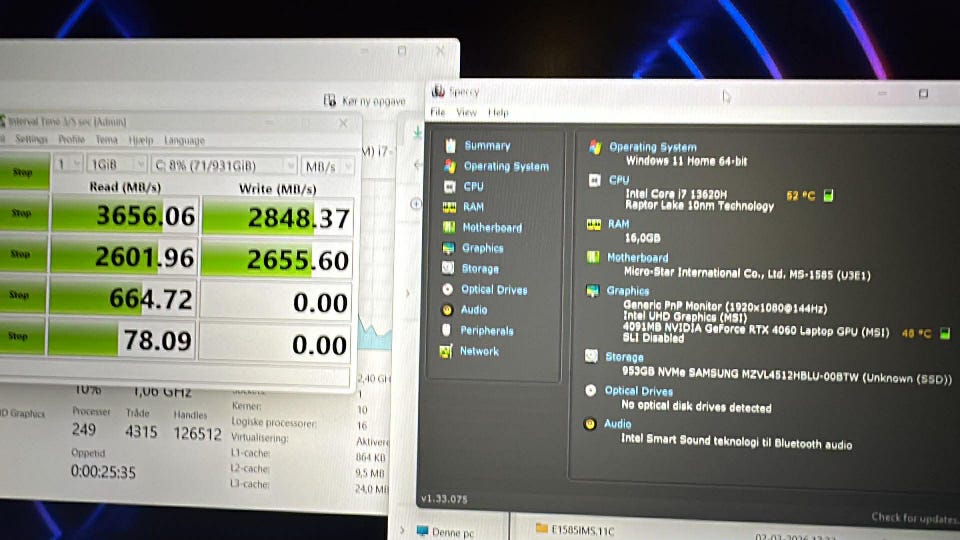
Task: Click the 664.72 read result cell
Action: click(122, 298)
